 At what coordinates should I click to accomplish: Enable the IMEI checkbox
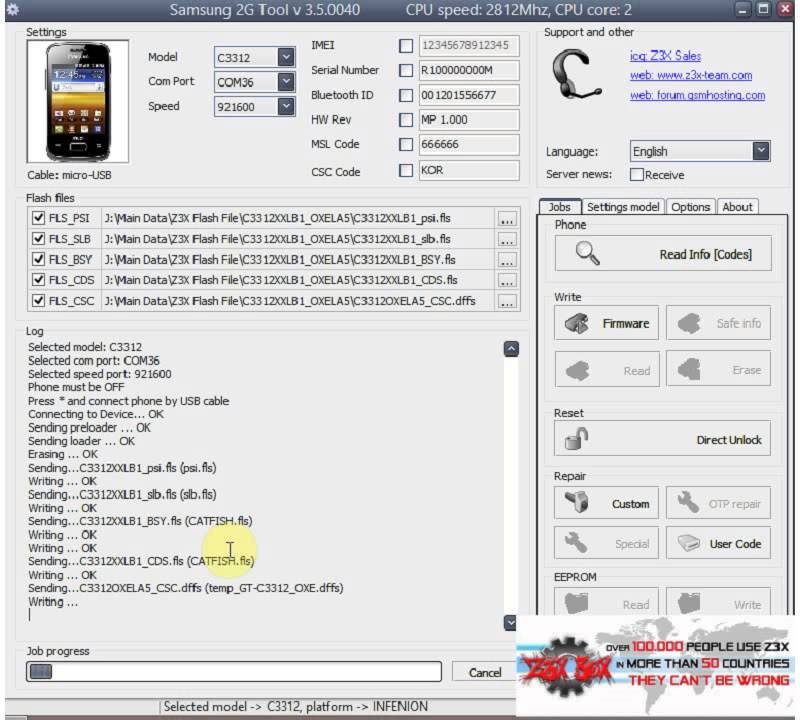click(406, 46)
